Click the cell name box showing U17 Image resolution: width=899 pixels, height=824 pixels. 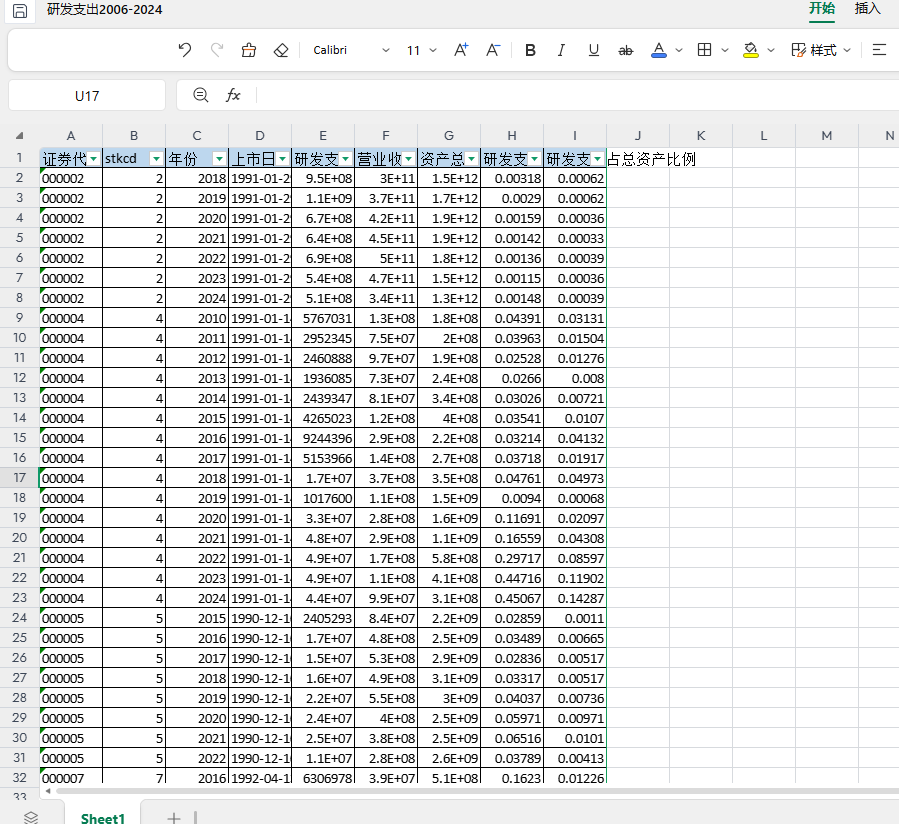(x=87, y=96)
